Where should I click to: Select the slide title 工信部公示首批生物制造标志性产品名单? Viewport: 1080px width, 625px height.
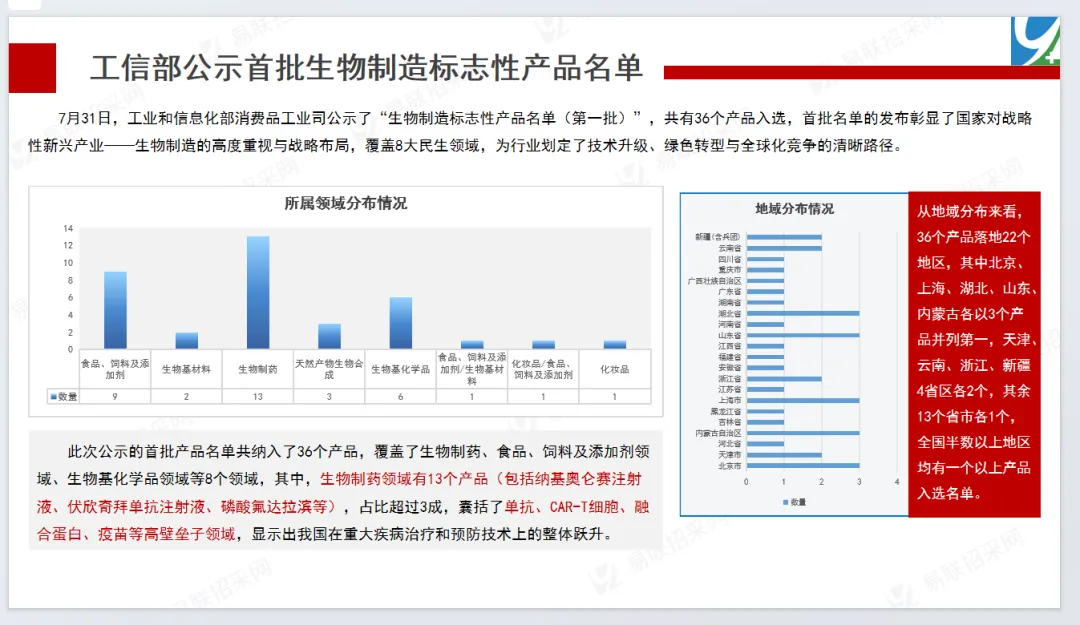tap(366, 68)
